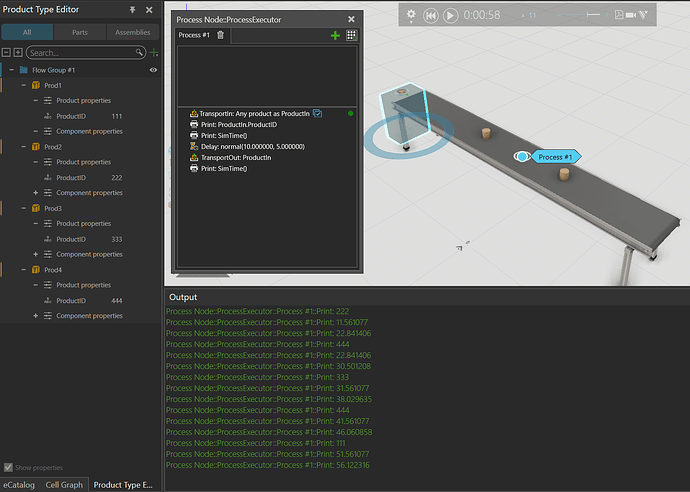Select the TransportIn statement icon
Image resolution: width=690 pixels, height=492 pixels.
(x=194, y=114)
